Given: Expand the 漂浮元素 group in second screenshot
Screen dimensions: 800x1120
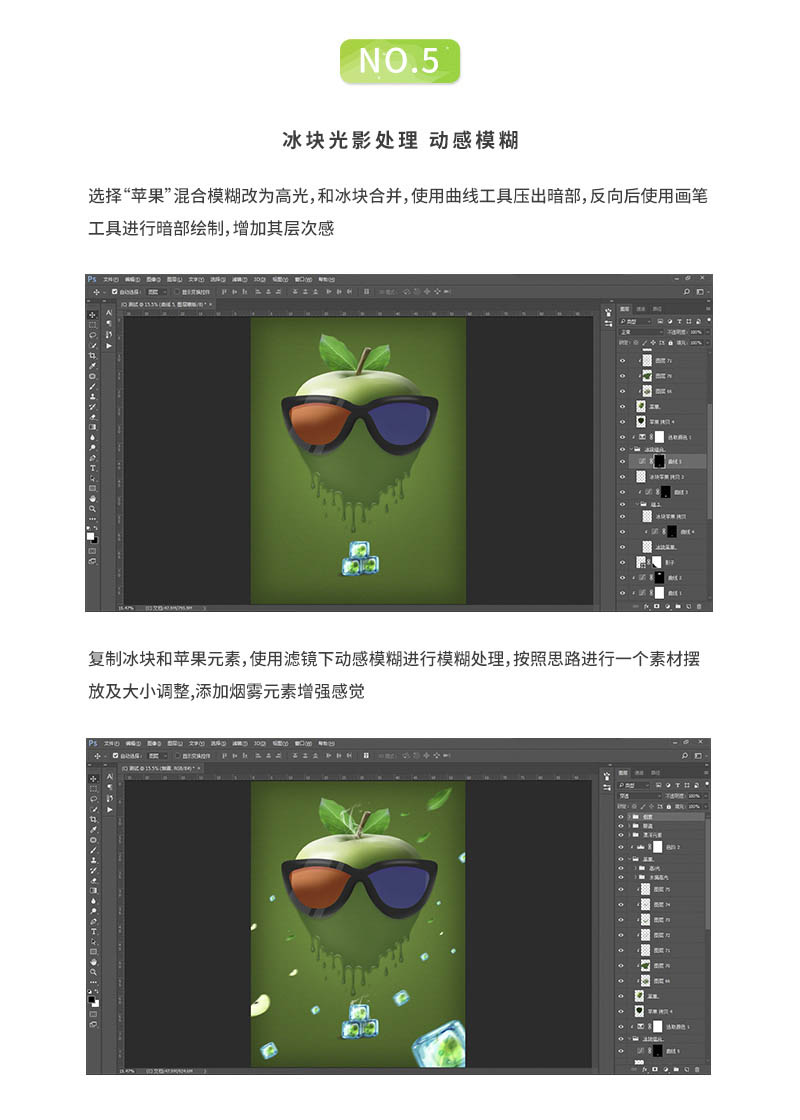Looking at the screenshot, I should (x=629, y=835).
